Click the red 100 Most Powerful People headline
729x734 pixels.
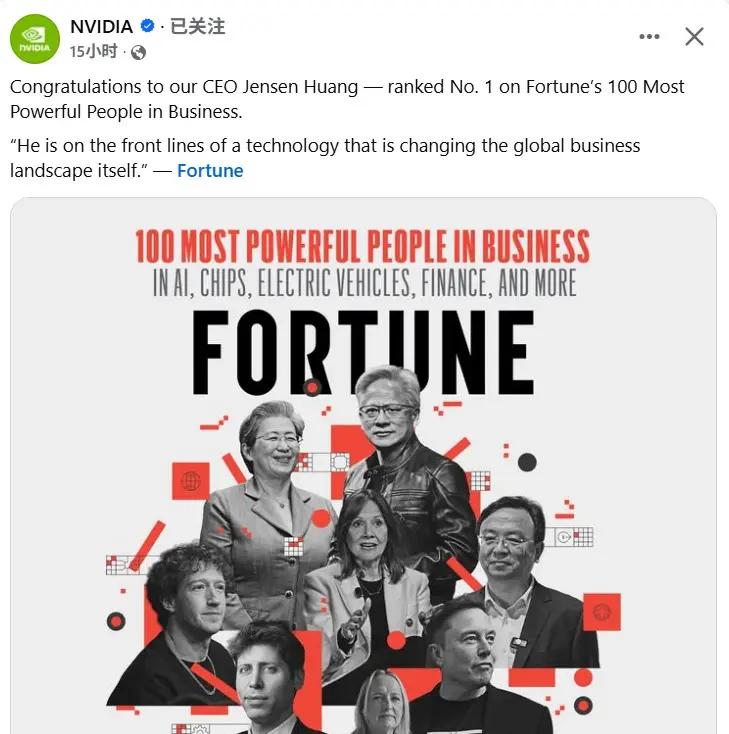click(x=363, y=246)
